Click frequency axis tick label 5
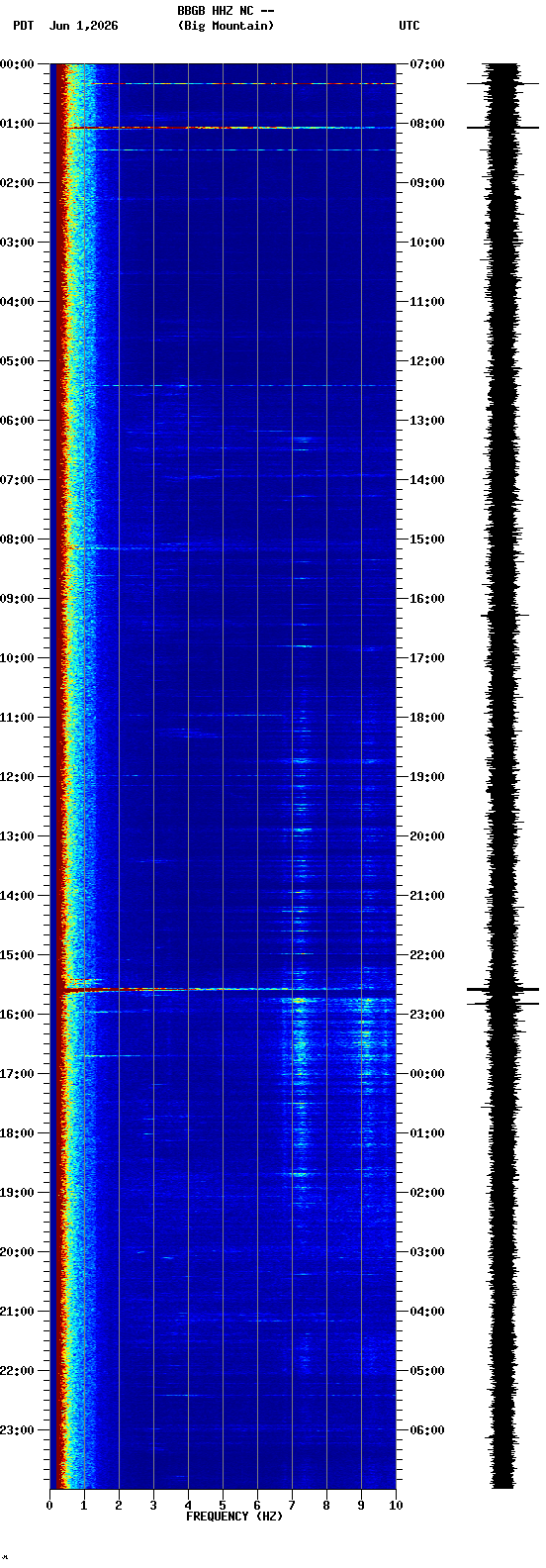Screen dimensions: 546x1568 coord(223,1506)
